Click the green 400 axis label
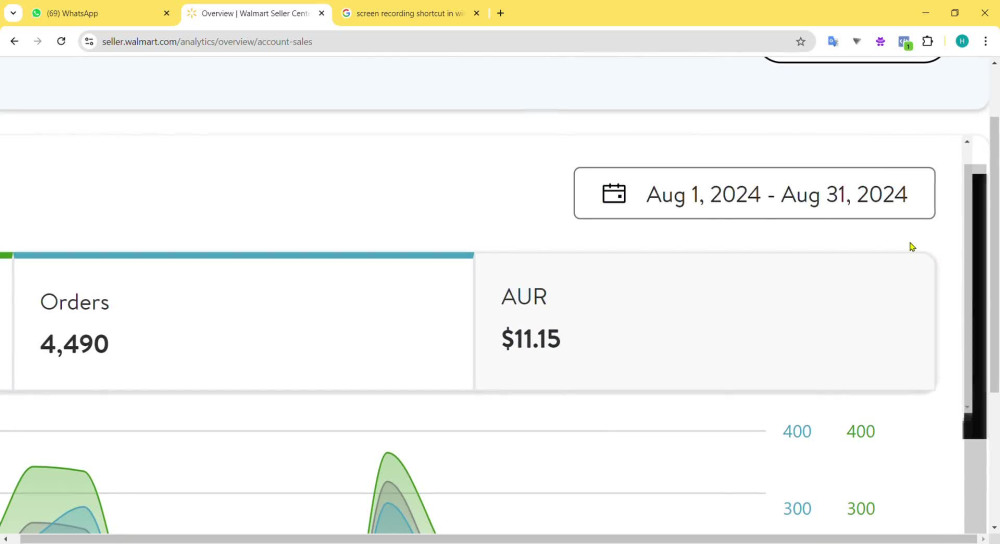The width and height of the screenshot is (1000, 544). coord(860,432)
